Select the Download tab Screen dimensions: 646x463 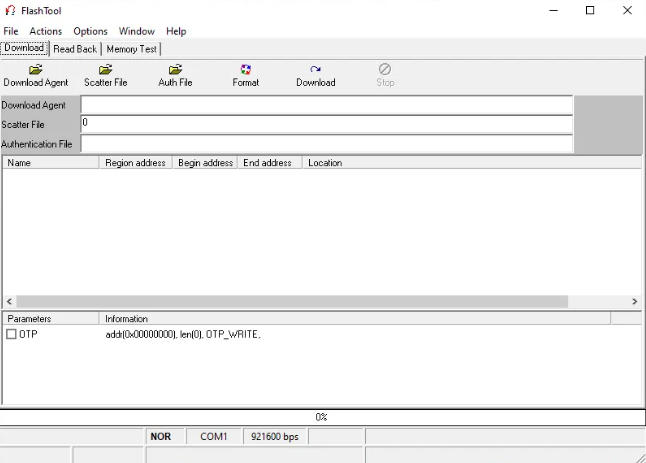[24, 48]
